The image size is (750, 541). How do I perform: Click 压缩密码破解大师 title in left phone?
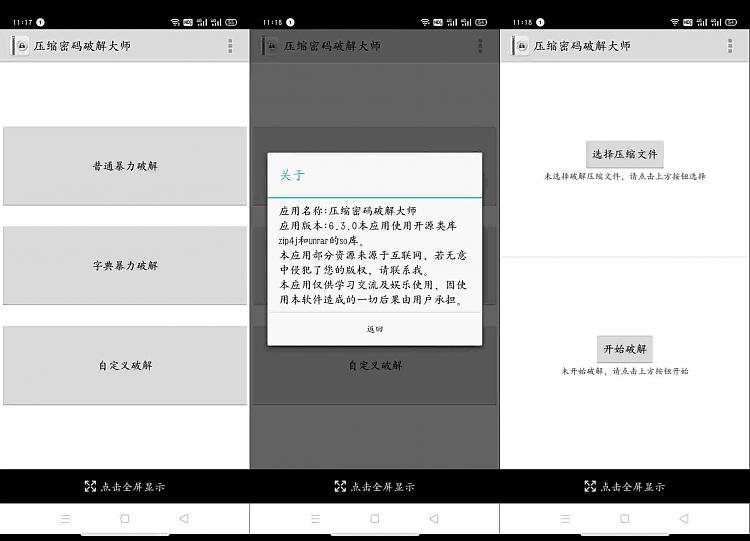(82, 46)
